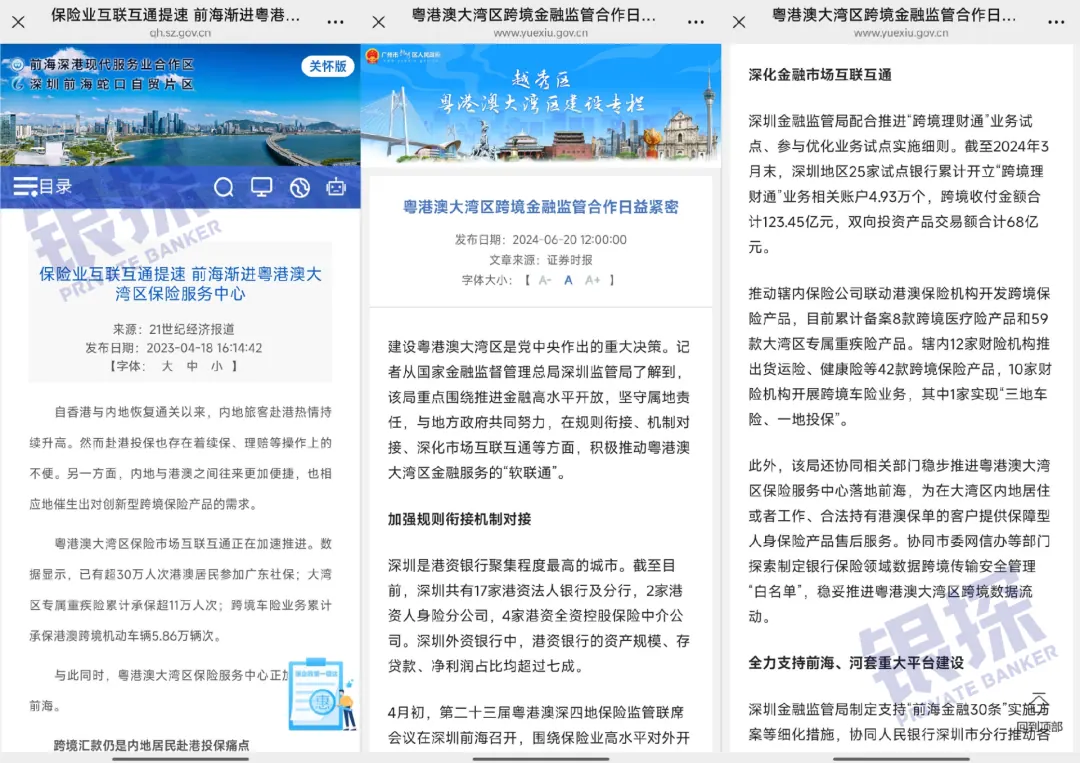Image resolution: width=1080 pixels, height=763 pixels.
Task: Tap the 关怀版 accessibility mode button
Action: (328, 66)
